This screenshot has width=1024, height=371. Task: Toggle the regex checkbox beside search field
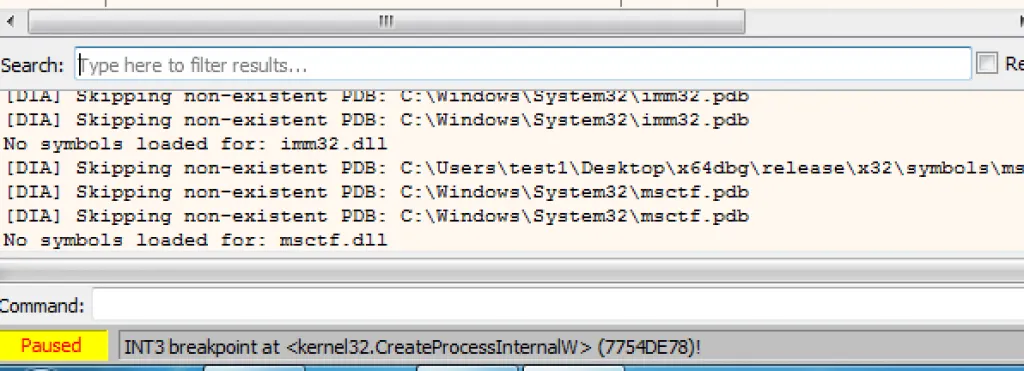987,64
